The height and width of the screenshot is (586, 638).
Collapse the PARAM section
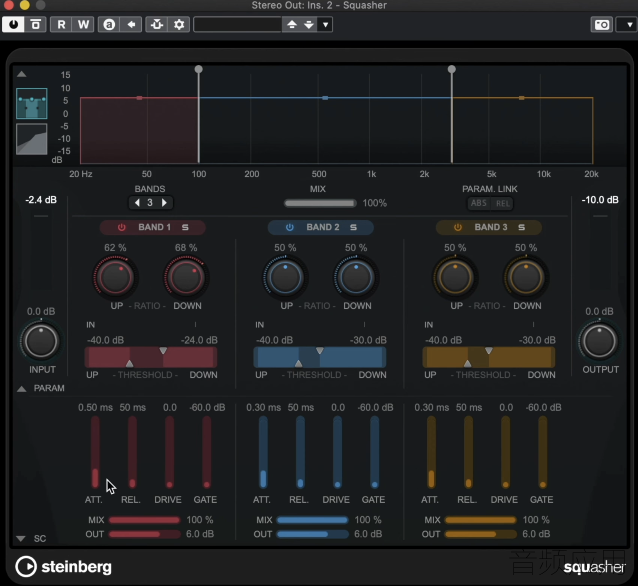tap(22, 389)
